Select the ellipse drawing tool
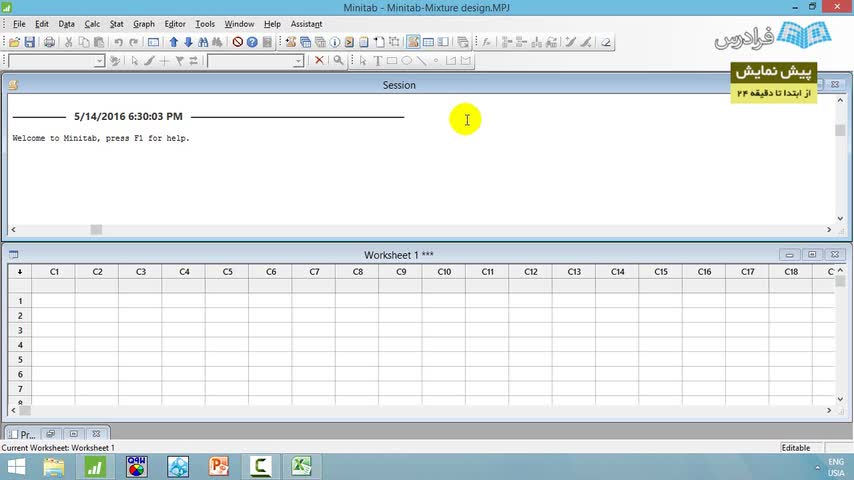 (x=406, y=61)
